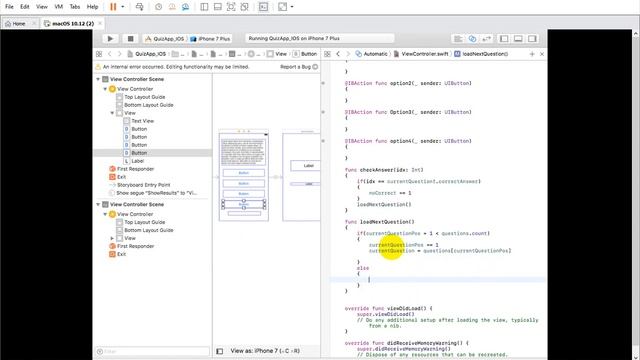Click VMware thumbnail bar view icon
Viewport: 640px width, 360px height.
click(x=218, y=7)
